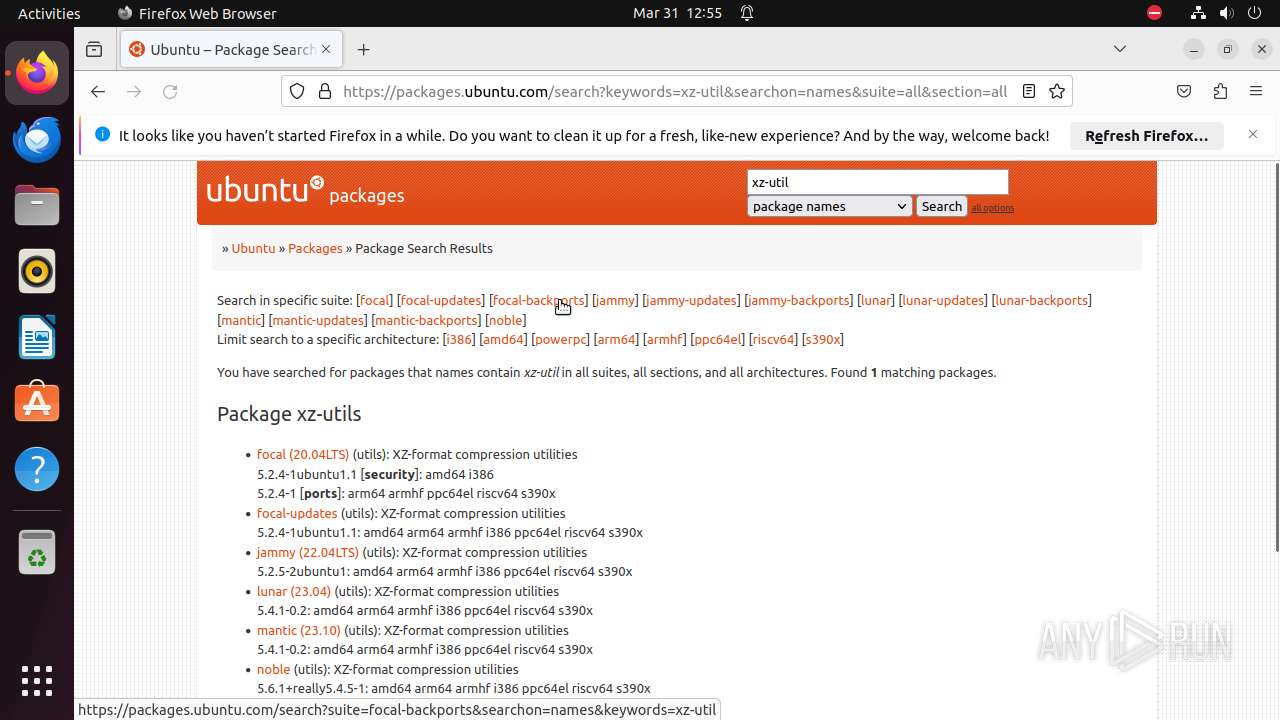Click the Refresh Firefox button

coord(1147,135)
